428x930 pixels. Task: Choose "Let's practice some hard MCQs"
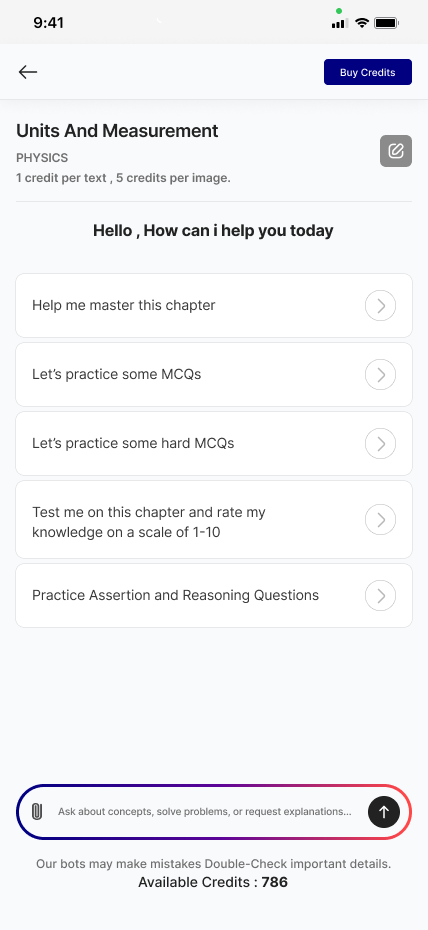(213, 444)
